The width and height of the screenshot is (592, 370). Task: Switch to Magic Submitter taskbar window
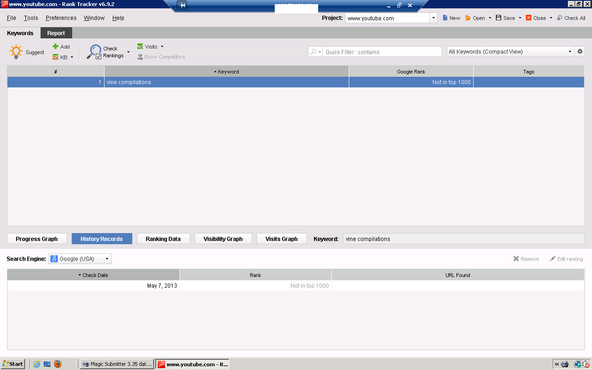coord(117,364)
